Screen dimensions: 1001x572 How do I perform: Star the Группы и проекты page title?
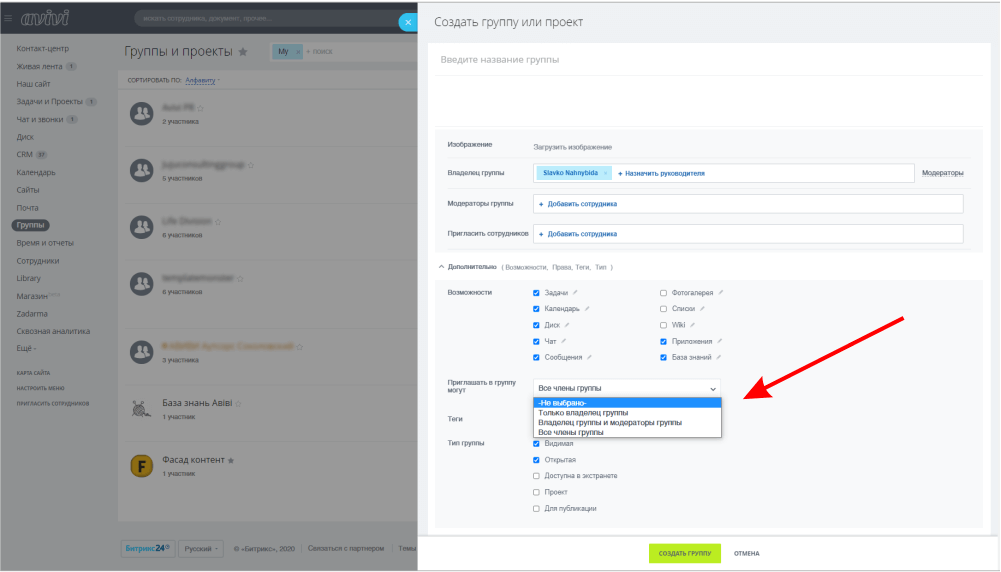click(x=242, y=52)
